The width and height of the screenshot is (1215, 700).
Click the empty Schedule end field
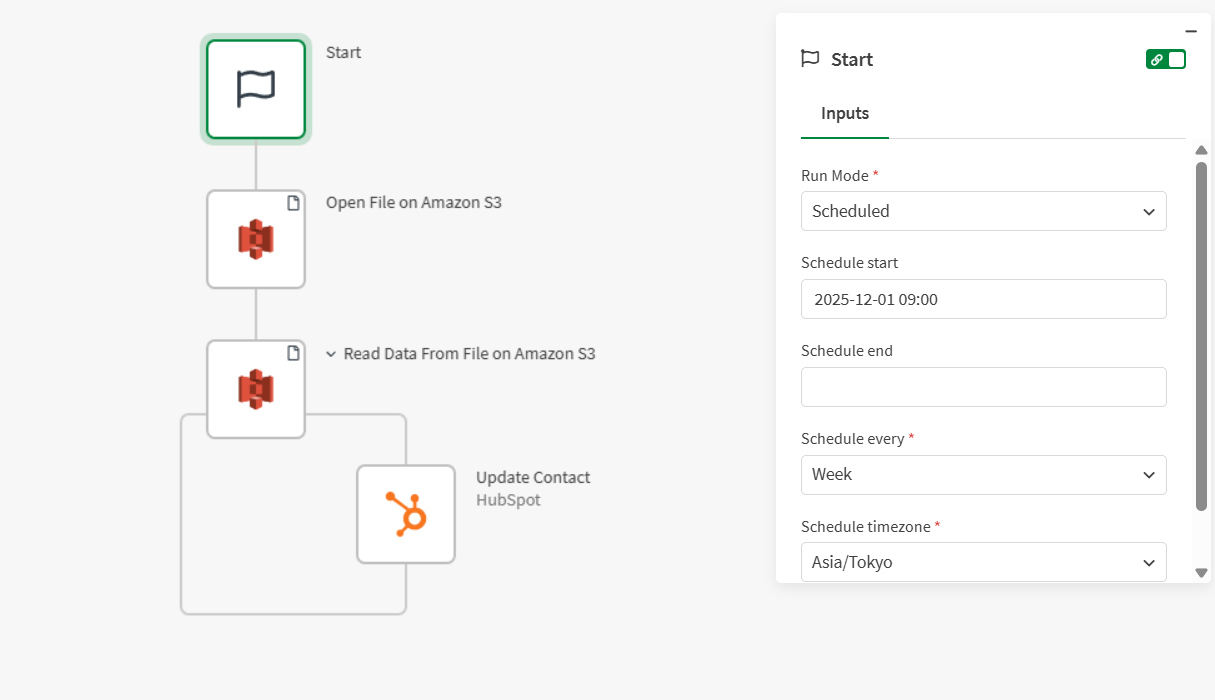(983, 387)
